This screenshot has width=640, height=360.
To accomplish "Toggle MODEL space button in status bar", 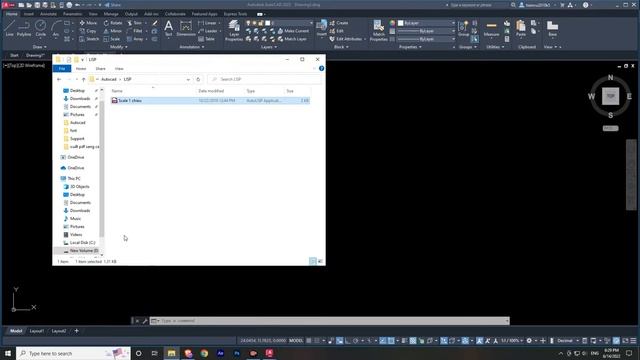I will [296, 340].
